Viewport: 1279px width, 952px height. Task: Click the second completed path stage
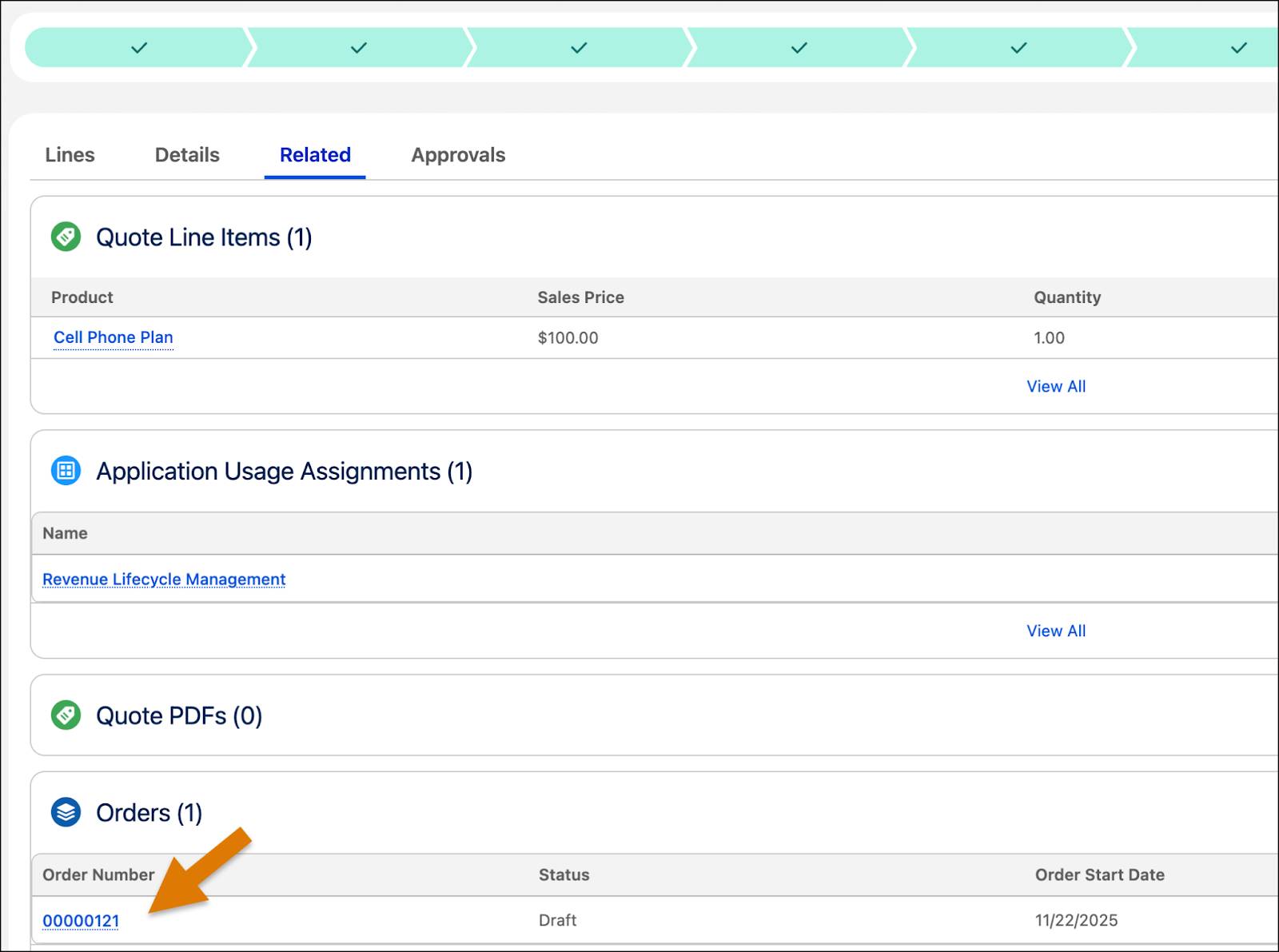[x=358, y=48]
